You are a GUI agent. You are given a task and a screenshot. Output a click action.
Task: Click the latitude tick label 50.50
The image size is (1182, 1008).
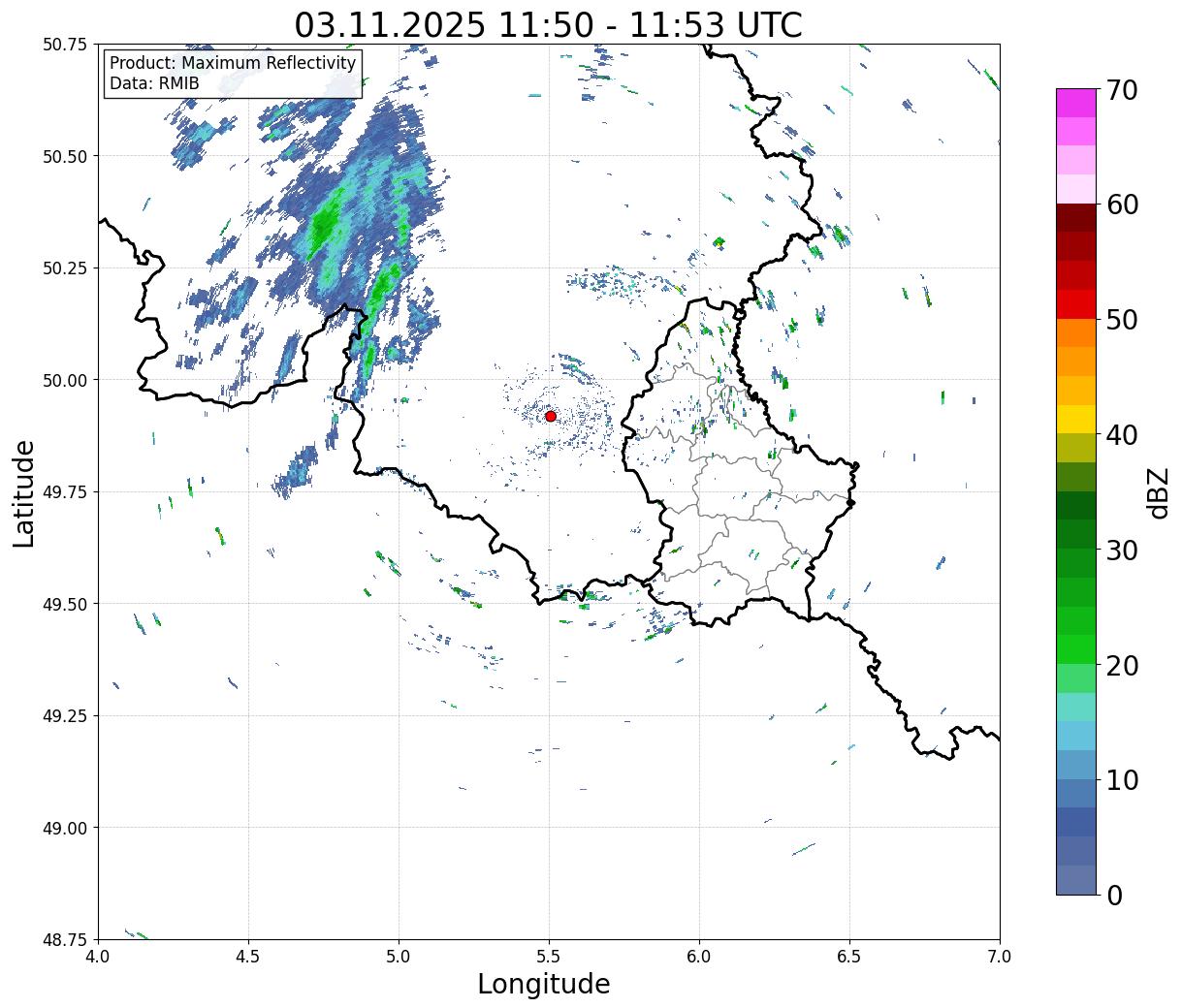coord(65,156)
